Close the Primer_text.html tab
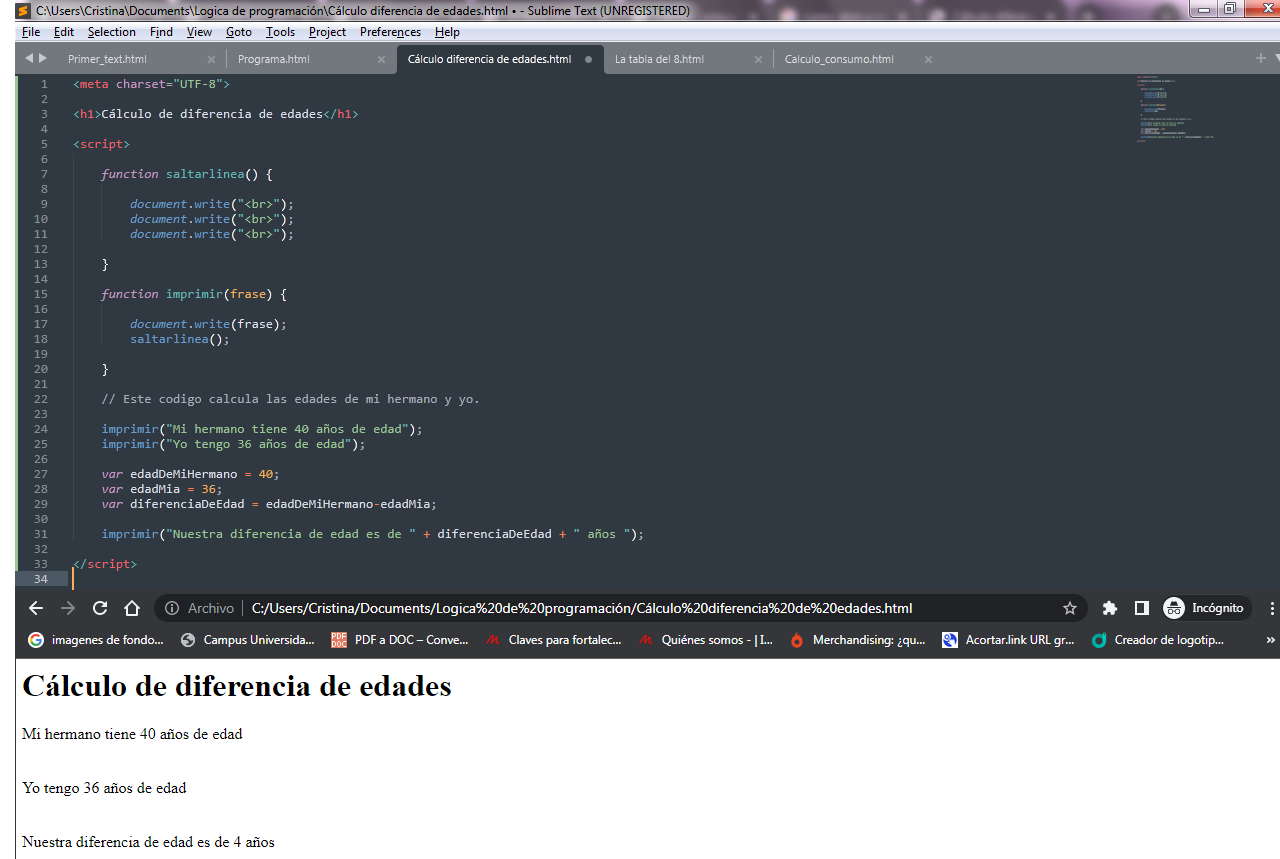 tap(211, 59)
